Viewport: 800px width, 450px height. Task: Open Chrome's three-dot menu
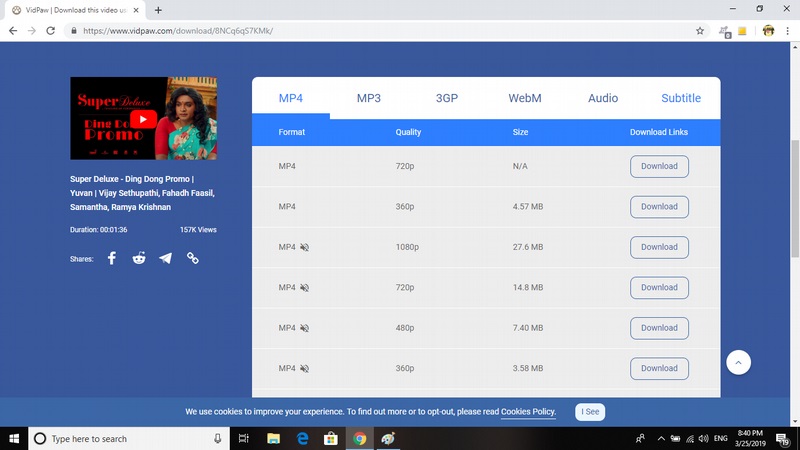tap(787, 31)
